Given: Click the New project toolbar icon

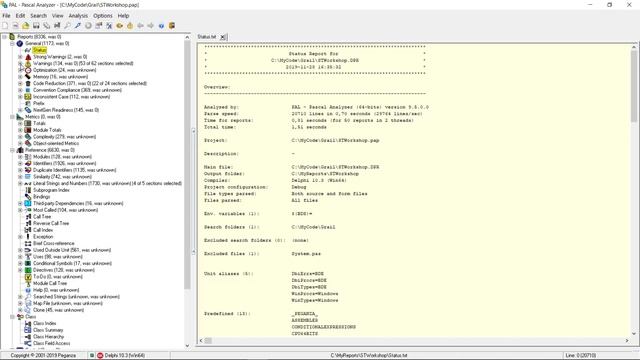Looking at the screenshot, I should 5,26.
